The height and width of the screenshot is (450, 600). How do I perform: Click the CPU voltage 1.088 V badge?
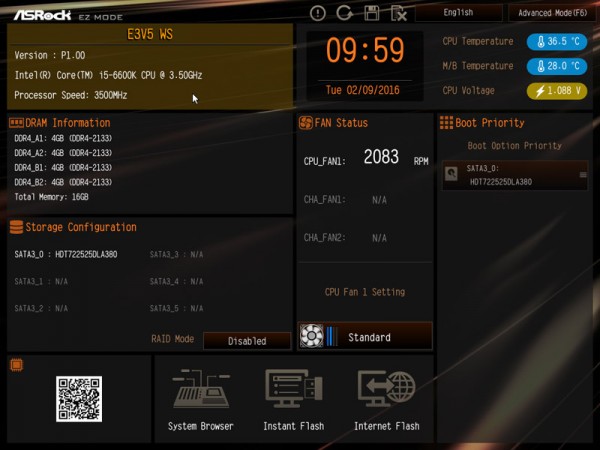click(x=557, y=91)
